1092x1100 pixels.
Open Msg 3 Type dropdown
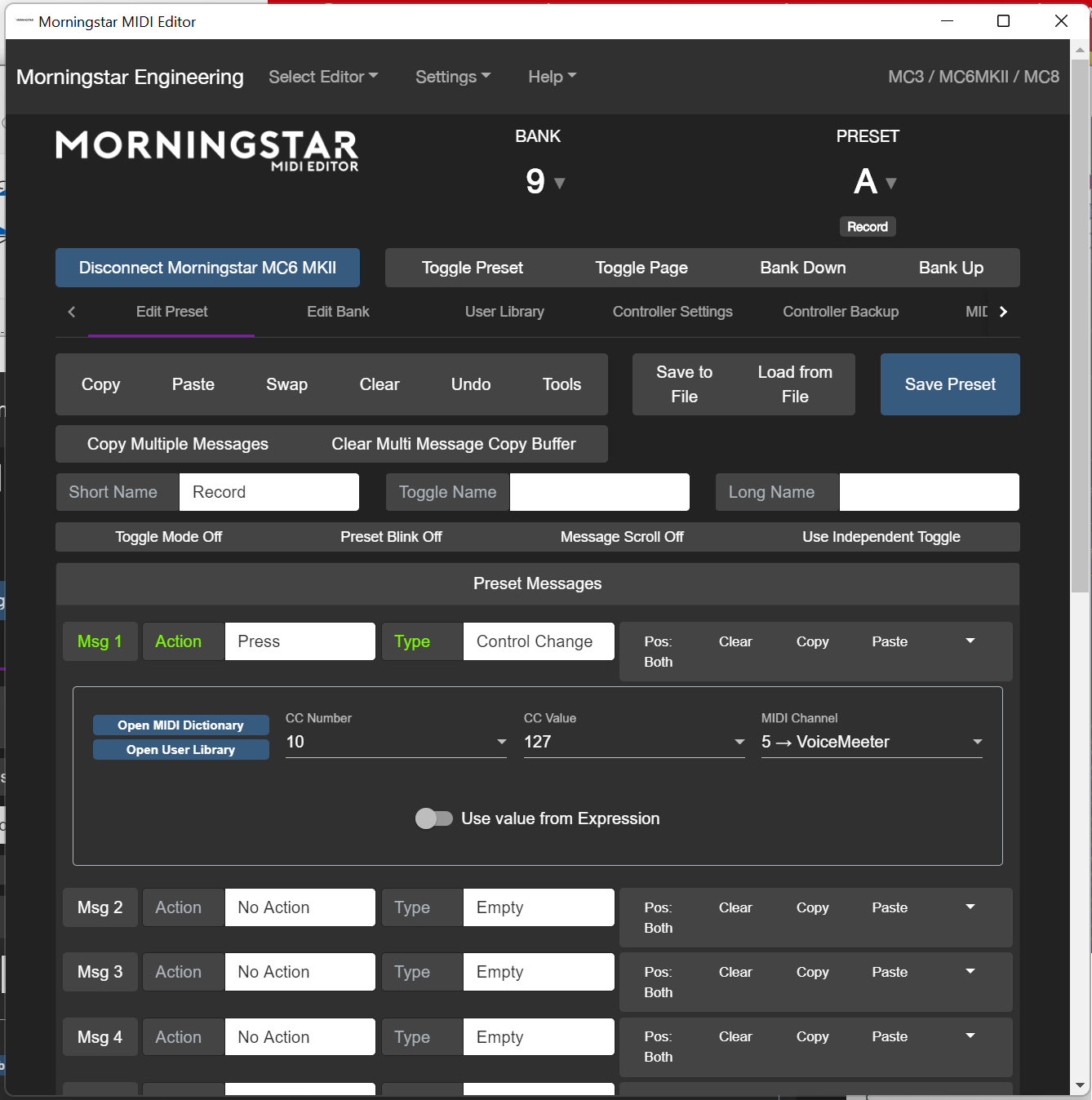(539, 972)
